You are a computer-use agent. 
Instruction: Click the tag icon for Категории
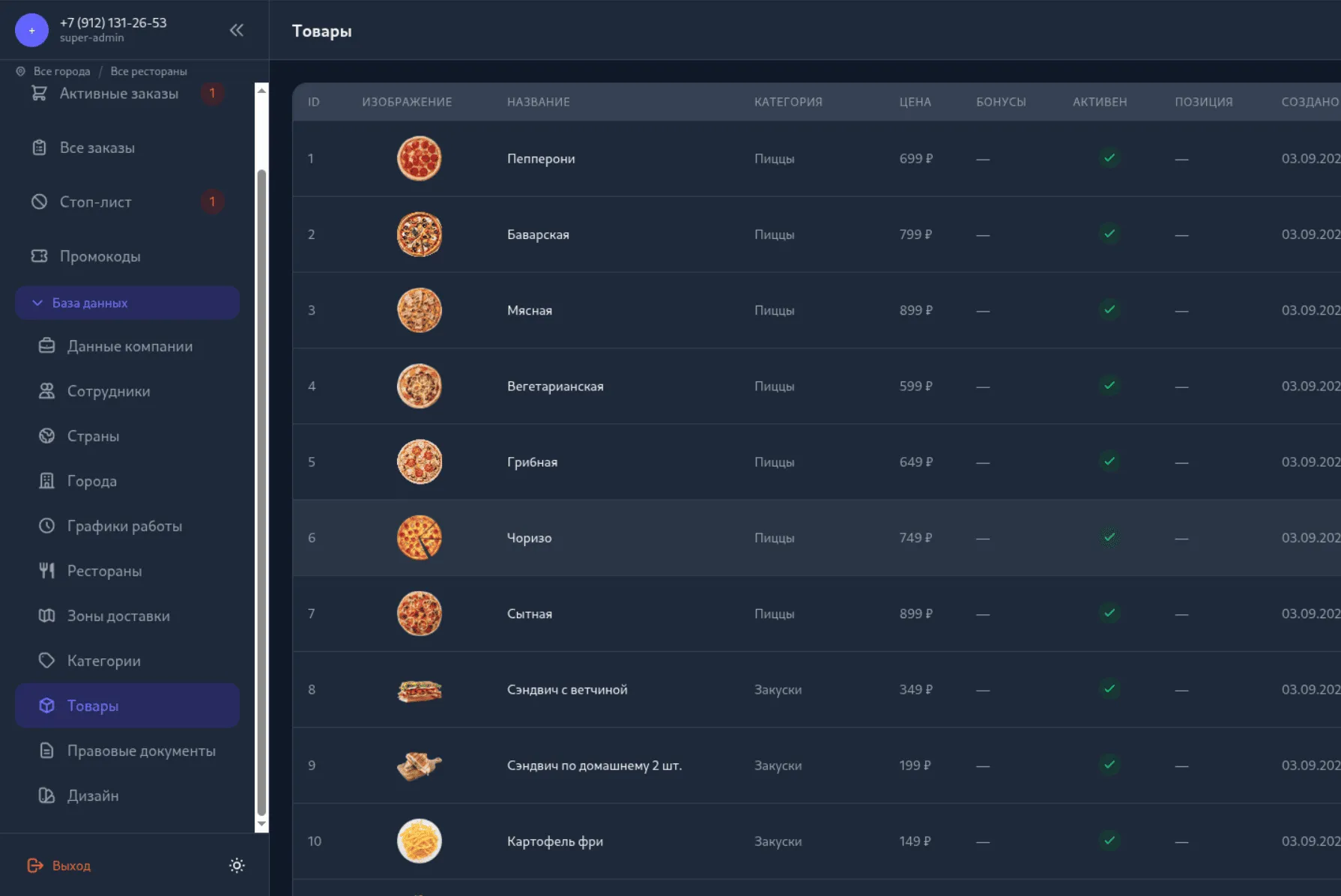point(46,661)
